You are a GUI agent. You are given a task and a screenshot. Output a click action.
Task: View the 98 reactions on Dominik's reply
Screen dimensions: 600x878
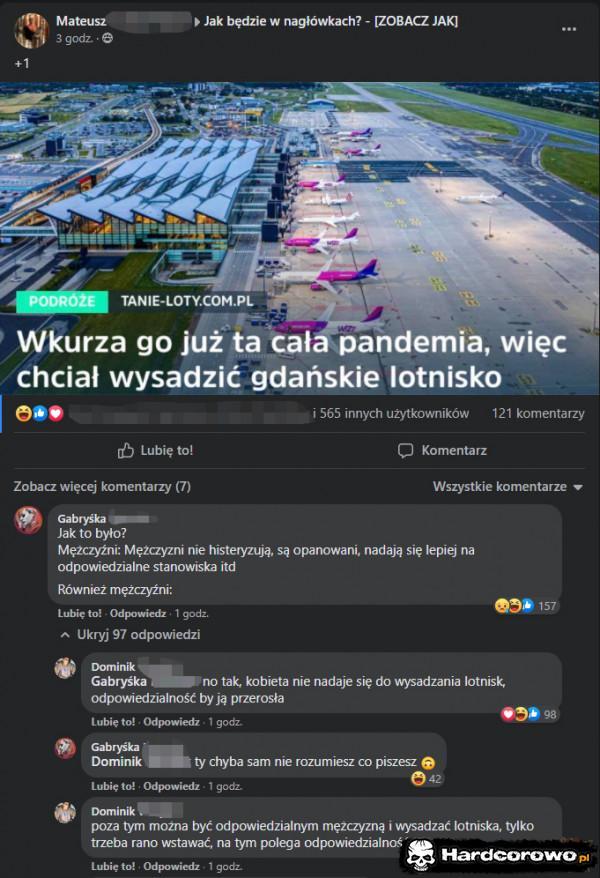click(529, 714)
